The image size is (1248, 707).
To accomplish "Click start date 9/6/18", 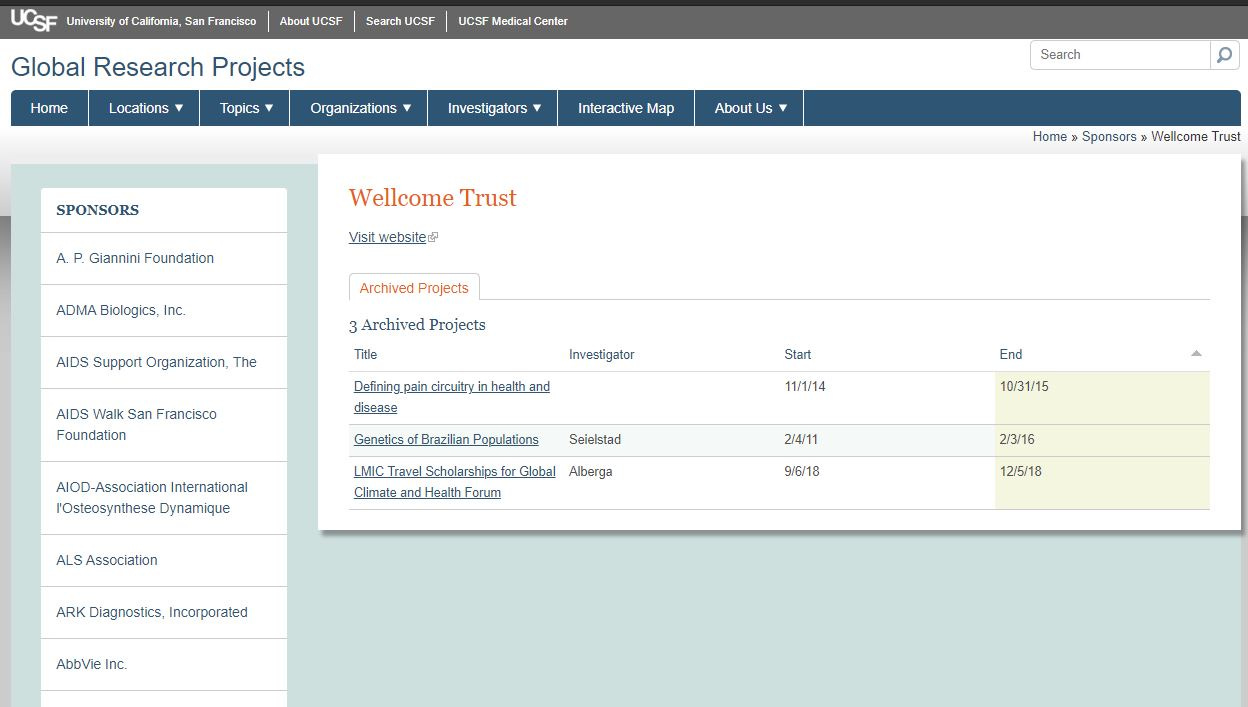I will tap(802, 471).
